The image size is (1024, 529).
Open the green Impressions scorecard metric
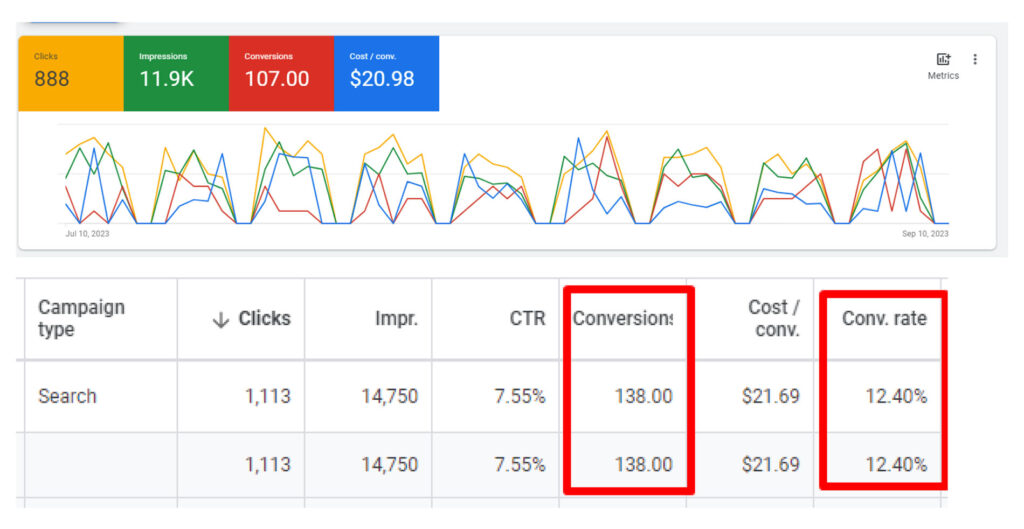point(175,73)
